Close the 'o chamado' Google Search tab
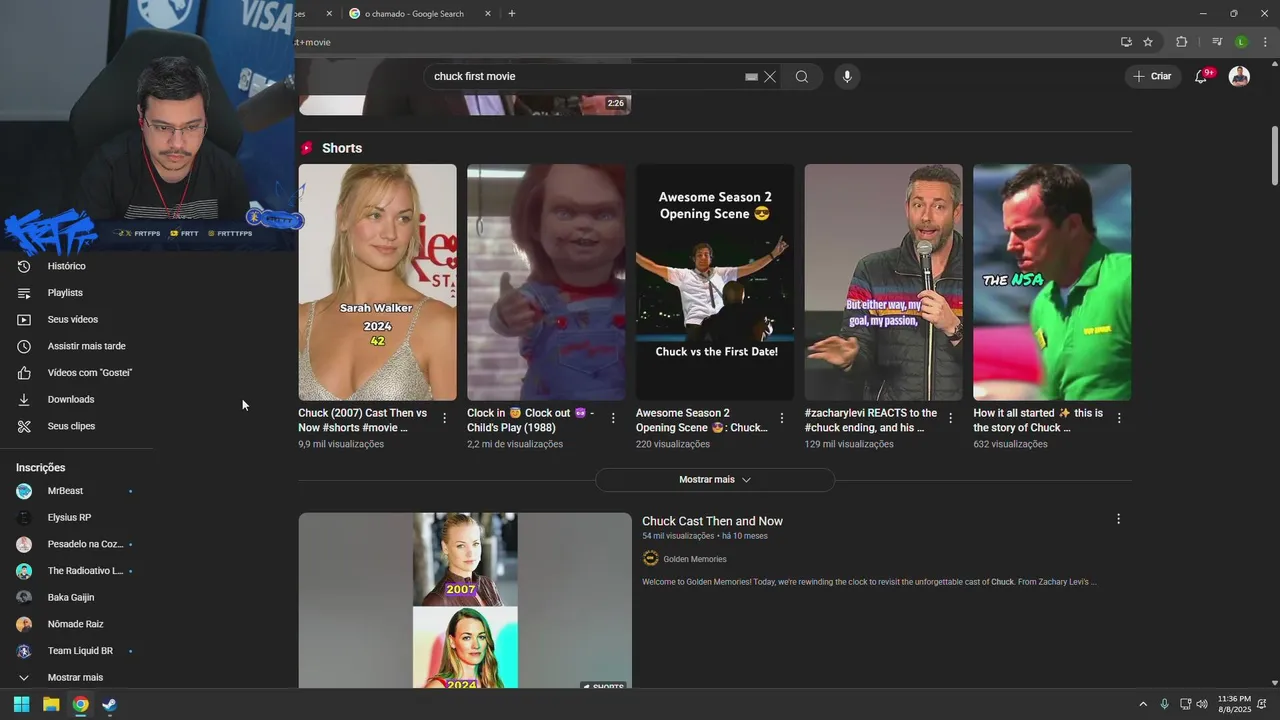 (488, 14)
